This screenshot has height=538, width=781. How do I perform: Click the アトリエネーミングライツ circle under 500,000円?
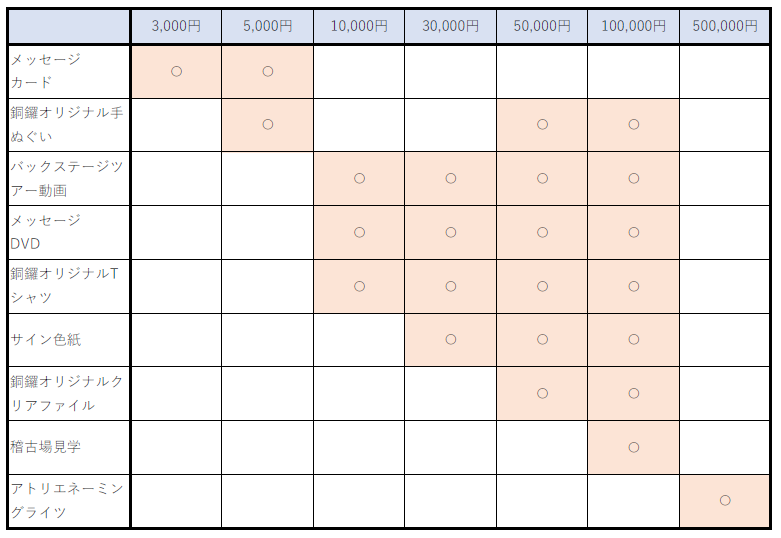coord(725,500)
